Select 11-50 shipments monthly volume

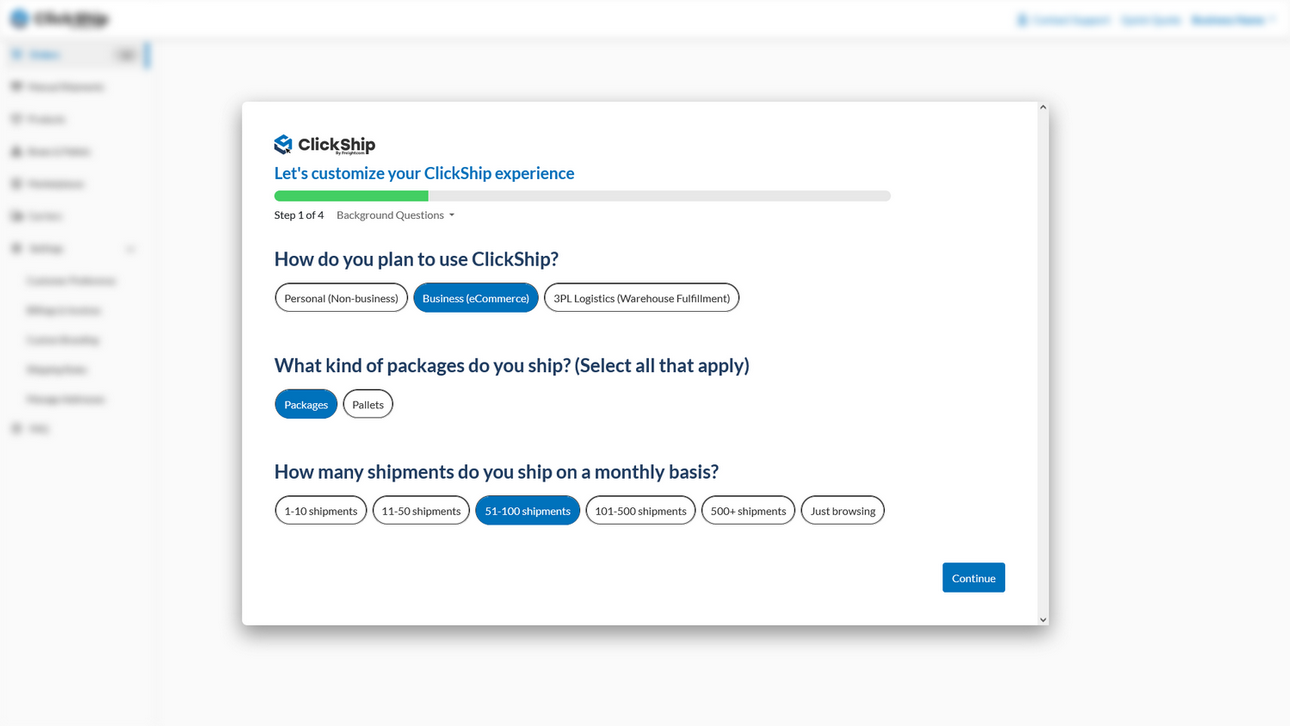click(x=421, y=510)
